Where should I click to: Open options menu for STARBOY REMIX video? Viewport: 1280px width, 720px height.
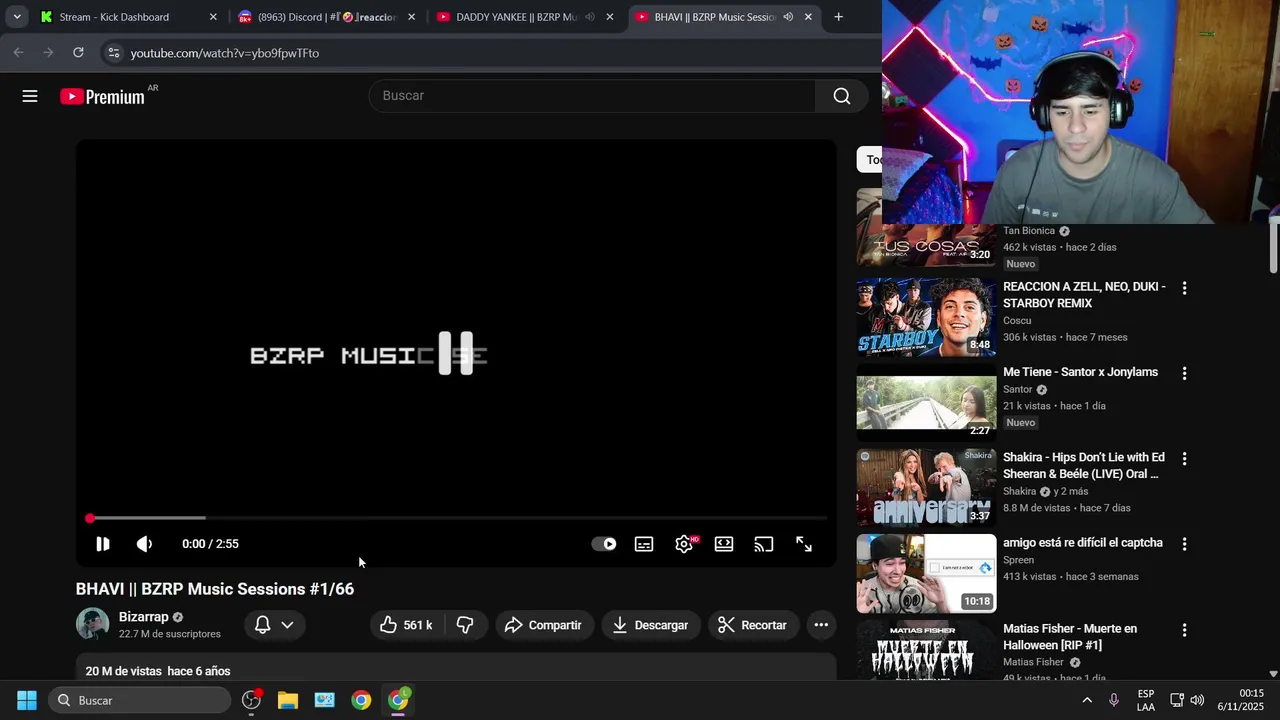coord(1184,288)
